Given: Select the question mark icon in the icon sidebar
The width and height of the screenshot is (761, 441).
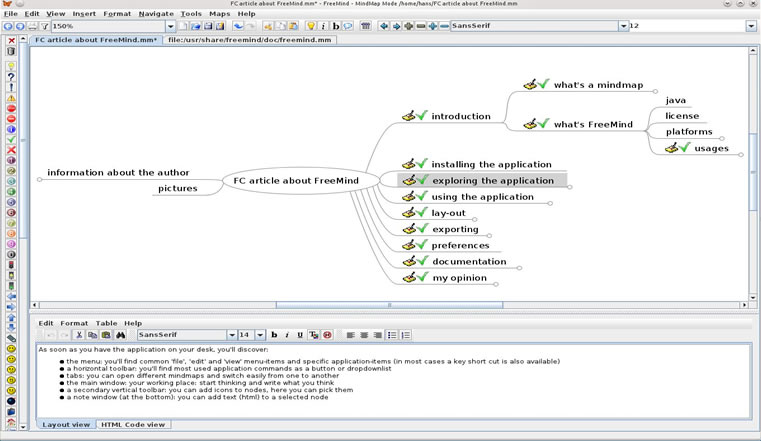Looking at the screenshot, I should [x=11, y=77].
